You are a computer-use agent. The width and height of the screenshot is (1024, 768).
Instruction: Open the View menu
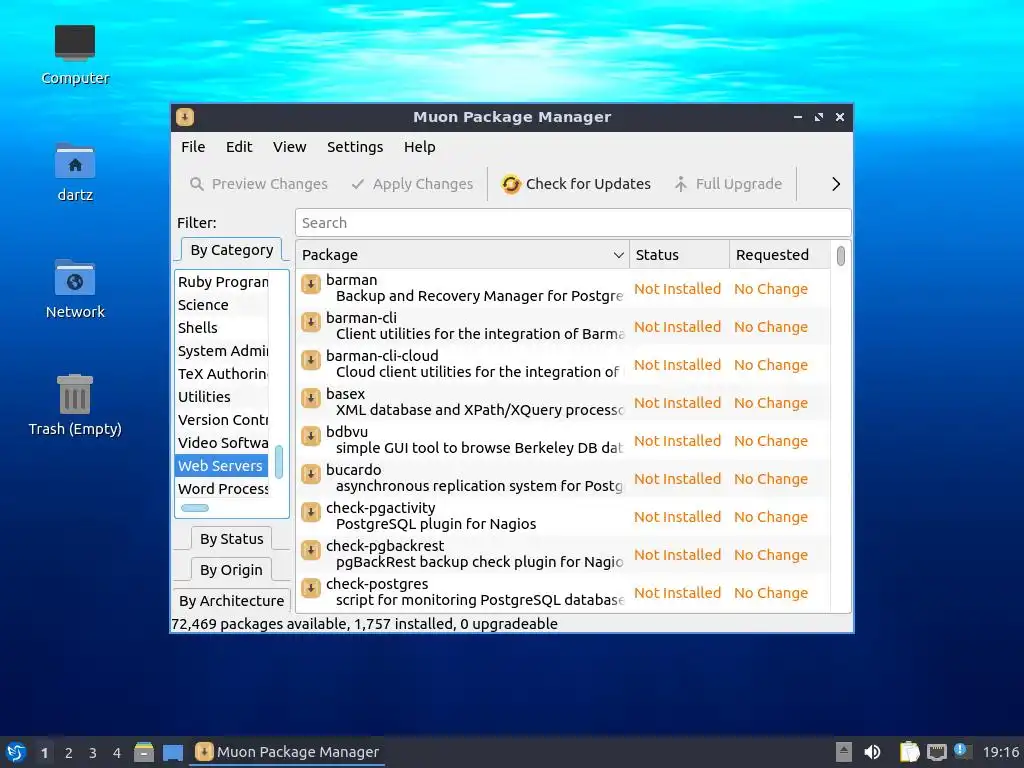point(289,147)
